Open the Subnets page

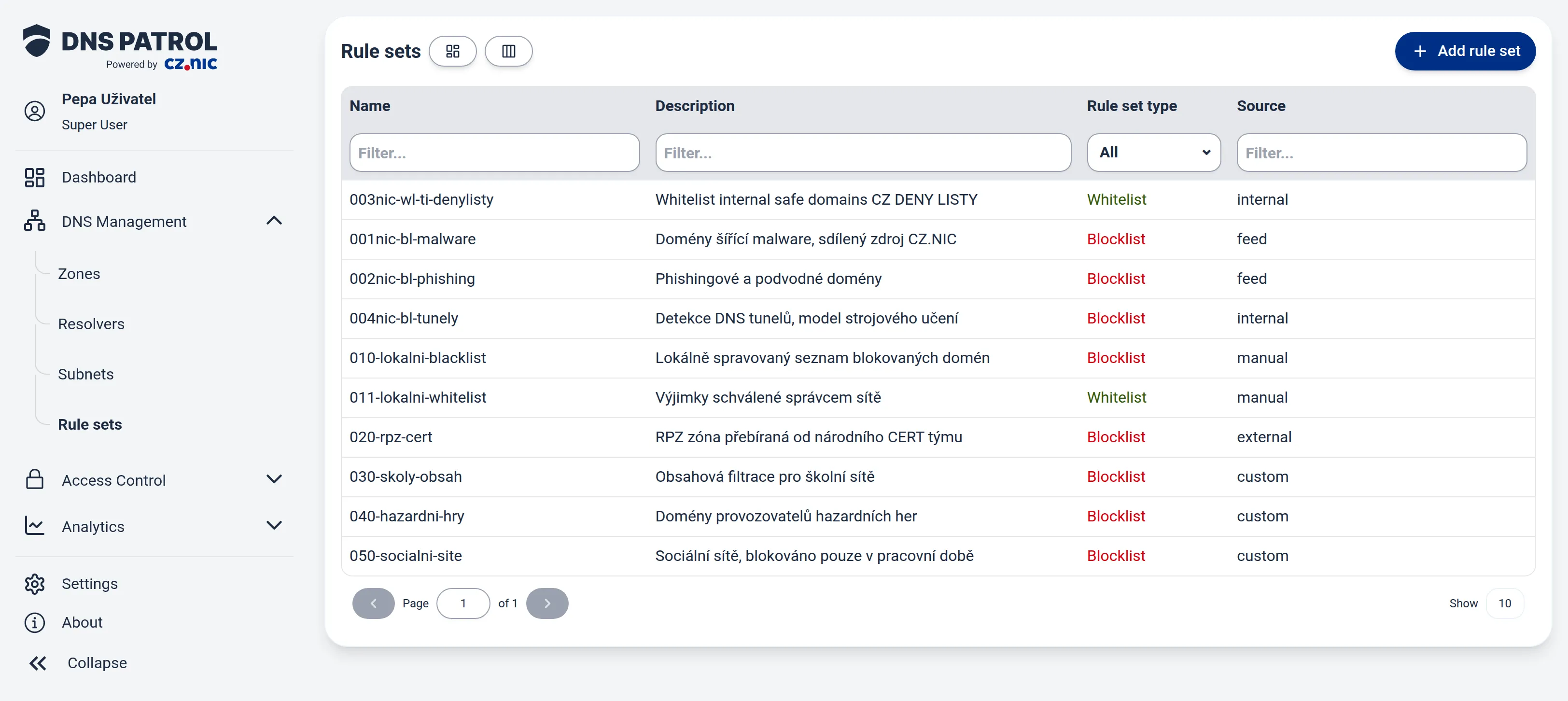86,374
